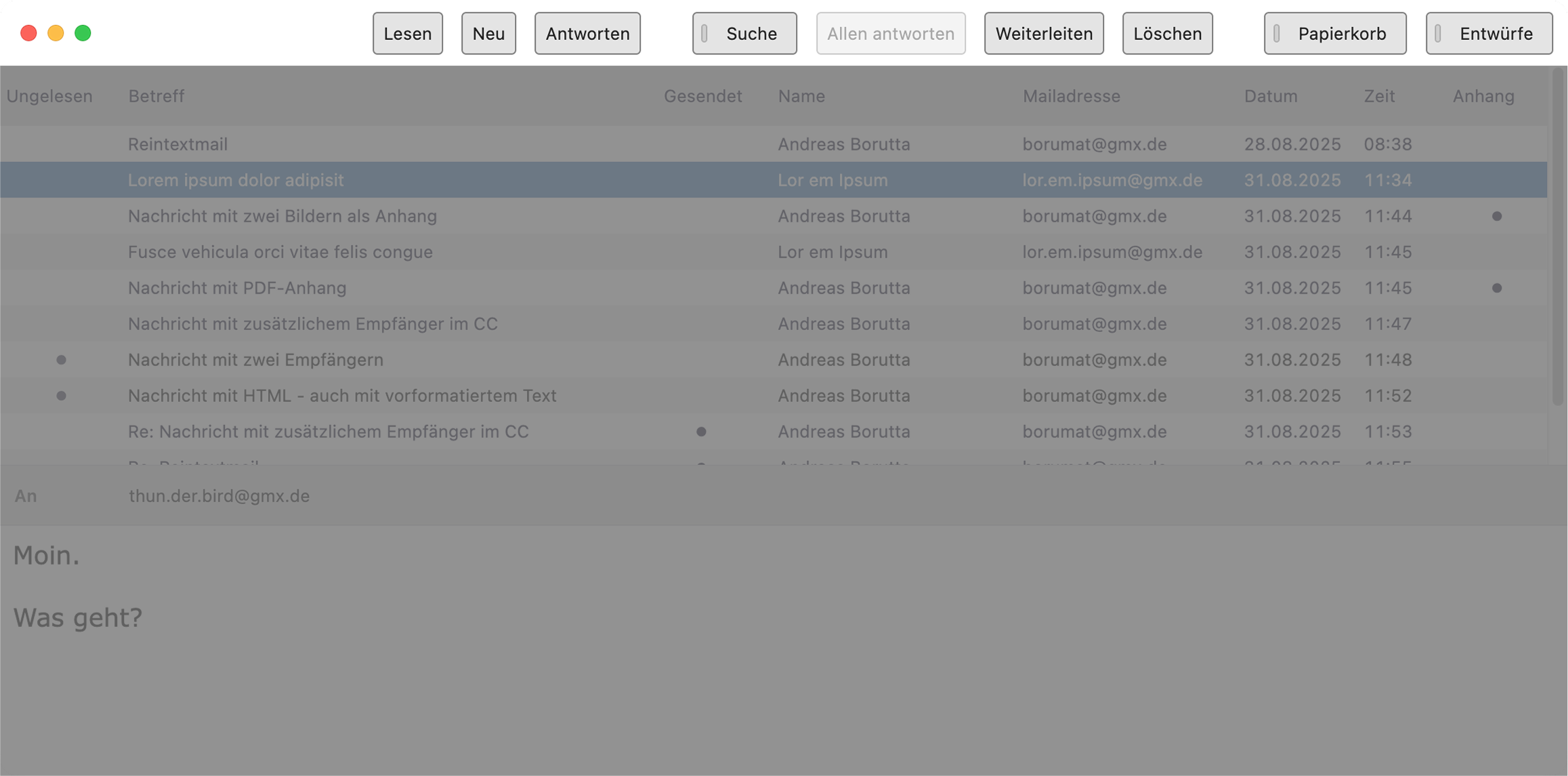The image size is (1568, 776).
Task: Toggle the Papierkorb trash view
Action: tap(1334, 33)
